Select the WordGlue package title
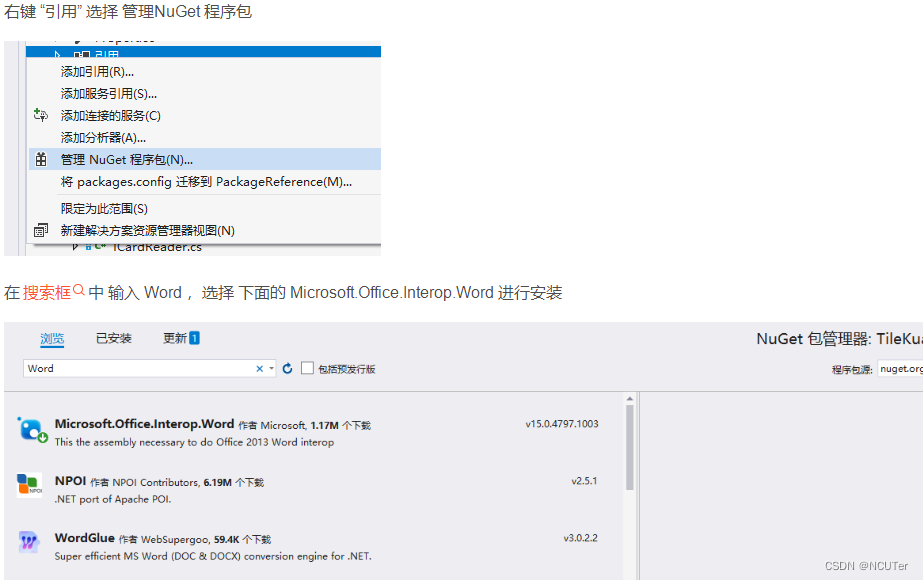This screenshot has height=580, width=923. [x=85, y=538]
